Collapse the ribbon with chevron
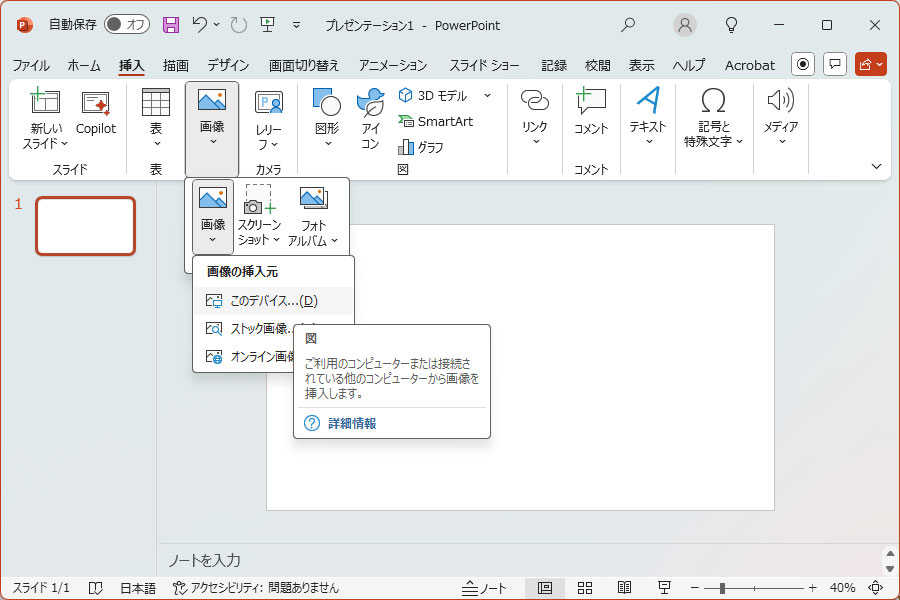This screenshot has height=600, width=900. coord(876,167)
